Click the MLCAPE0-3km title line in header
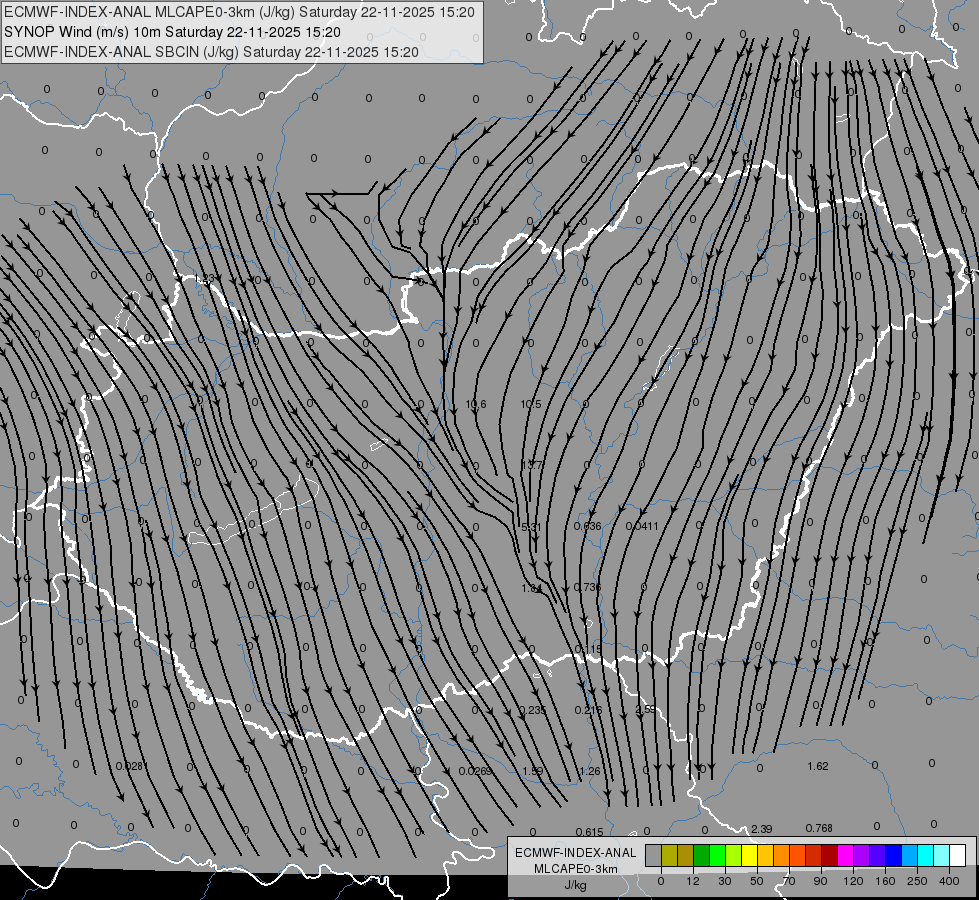 (x=239, y=12)
